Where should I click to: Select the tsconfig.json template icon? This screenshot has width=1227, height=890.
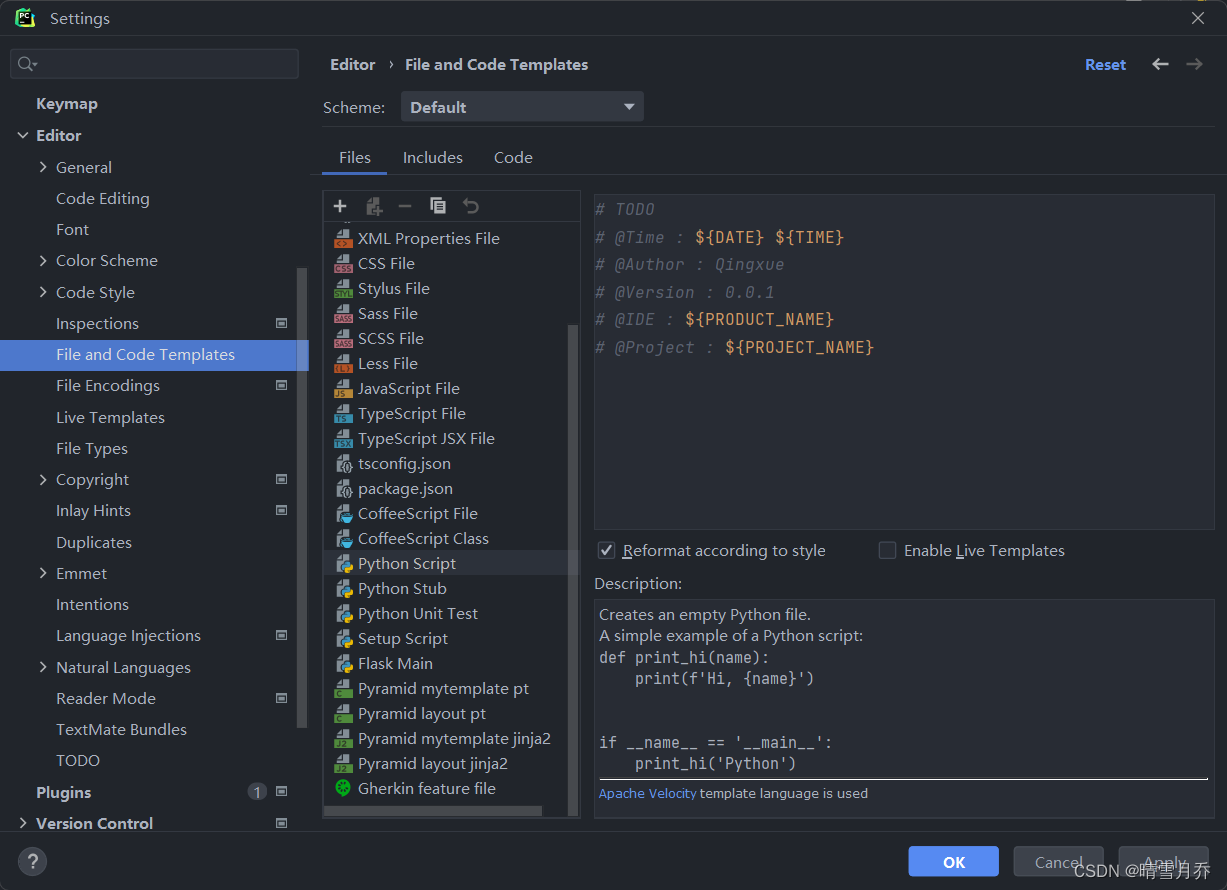[x=343, y=463]
